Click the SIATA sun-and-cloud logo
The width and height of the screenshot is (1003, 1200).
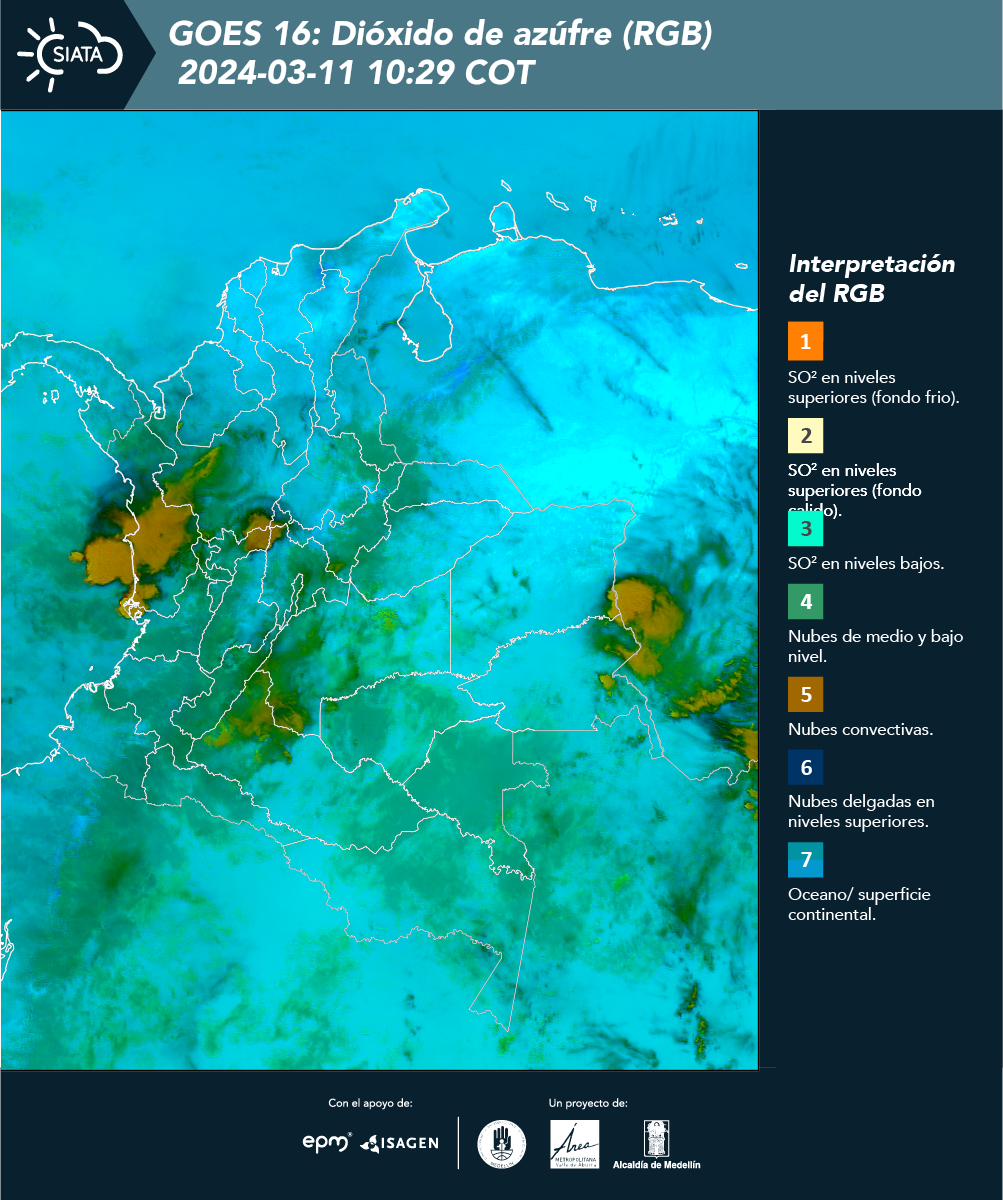tap(70, 54)
